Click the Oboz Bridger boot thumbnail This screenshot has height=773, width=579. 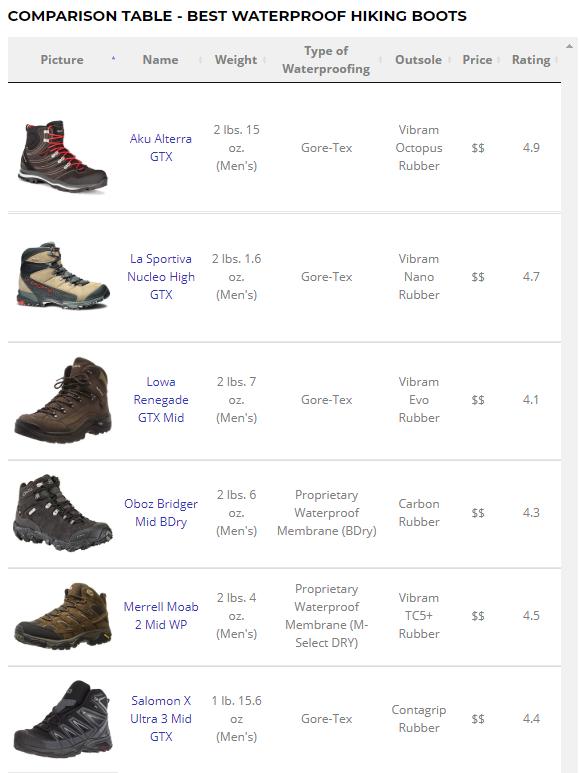[63, 513]
